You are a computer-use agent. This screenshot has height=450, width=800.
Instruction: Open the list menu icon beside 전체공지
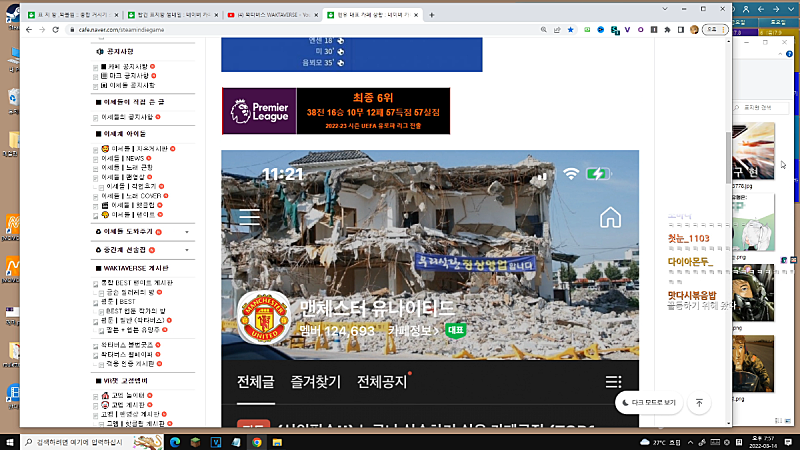coord(613,382)
